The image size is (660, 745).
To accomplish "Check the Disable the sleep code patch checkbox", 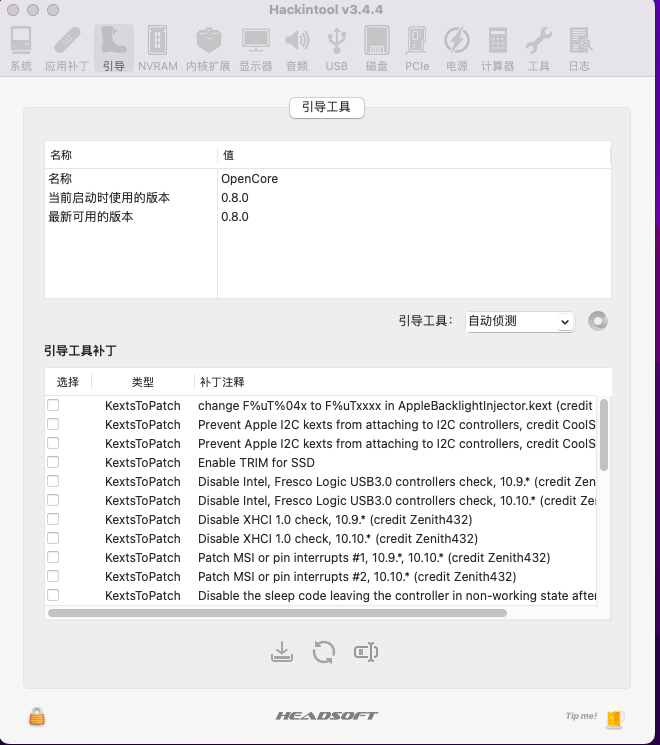I will [53, 595].
